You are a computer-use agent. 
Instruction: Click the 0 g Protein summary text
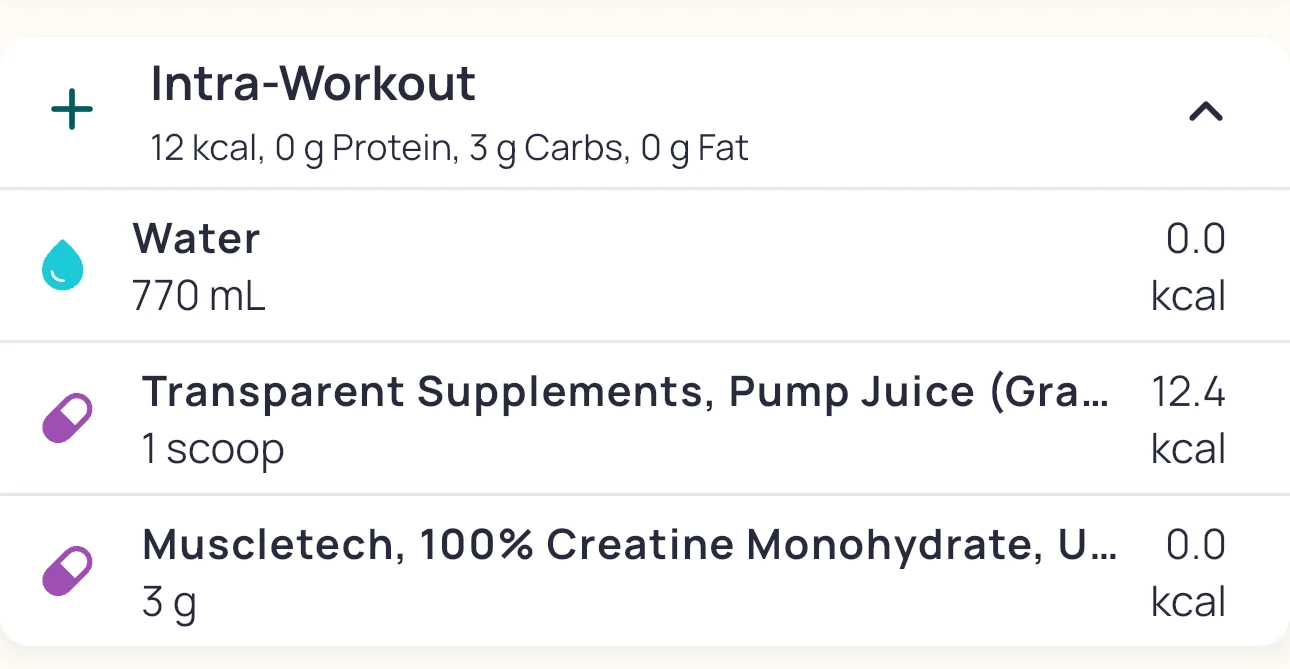pyautogui.click(x=362, y=149)
